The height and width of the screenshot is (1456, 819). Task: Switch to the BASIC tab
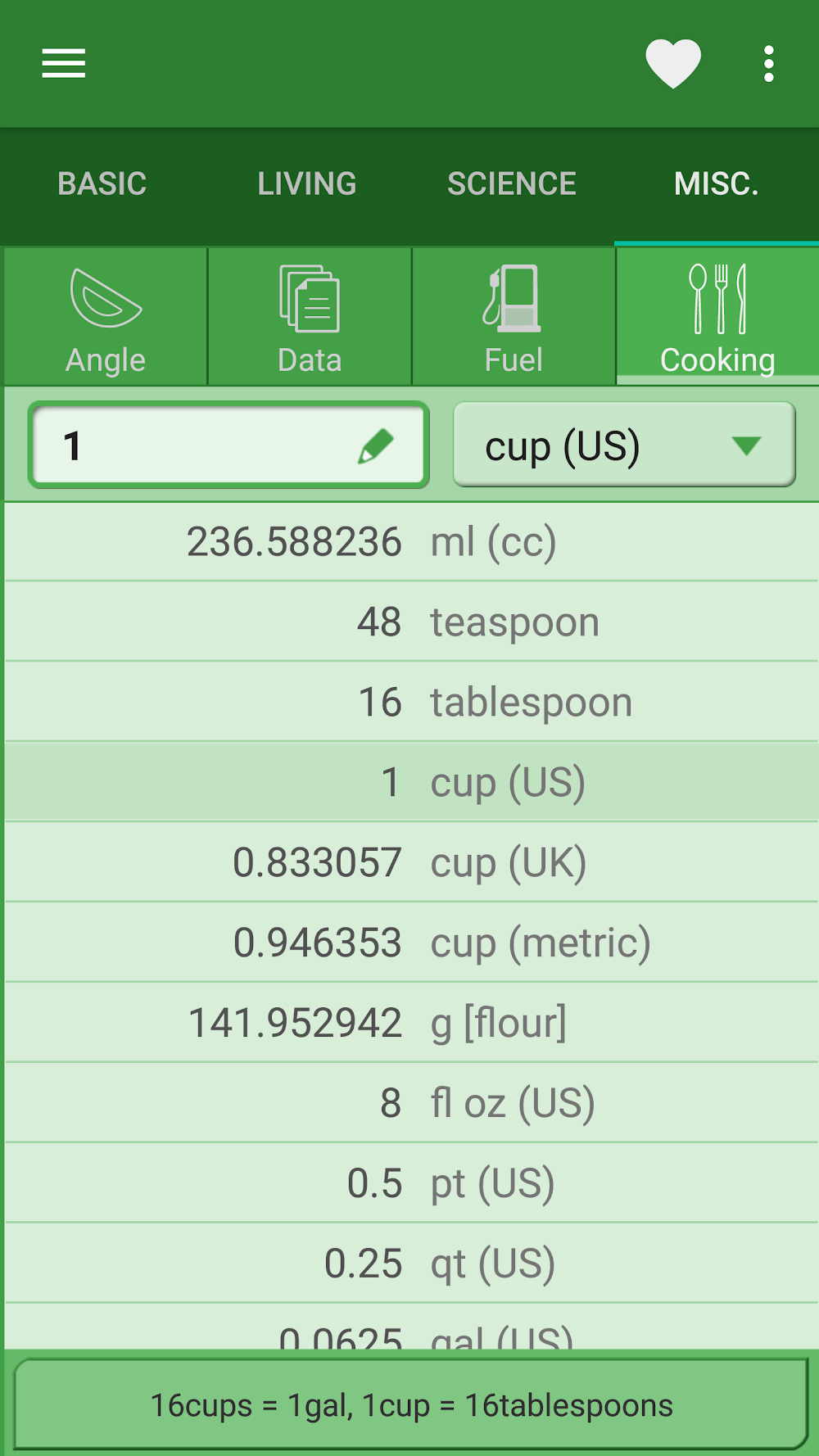[102, 184]
